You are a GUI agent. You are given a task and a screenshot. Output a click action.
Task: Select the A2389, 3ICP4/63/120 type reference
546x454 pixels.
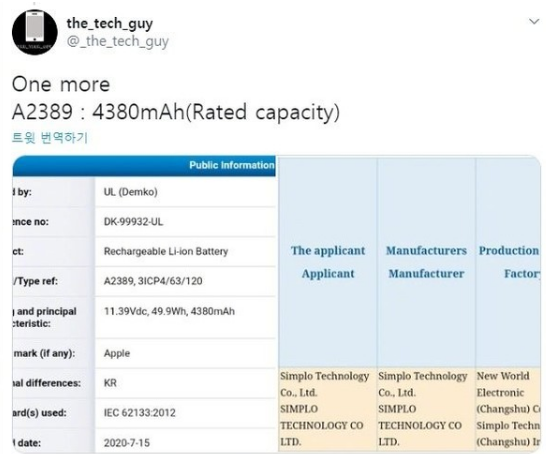pyautogui.click(x=153, y=281)
